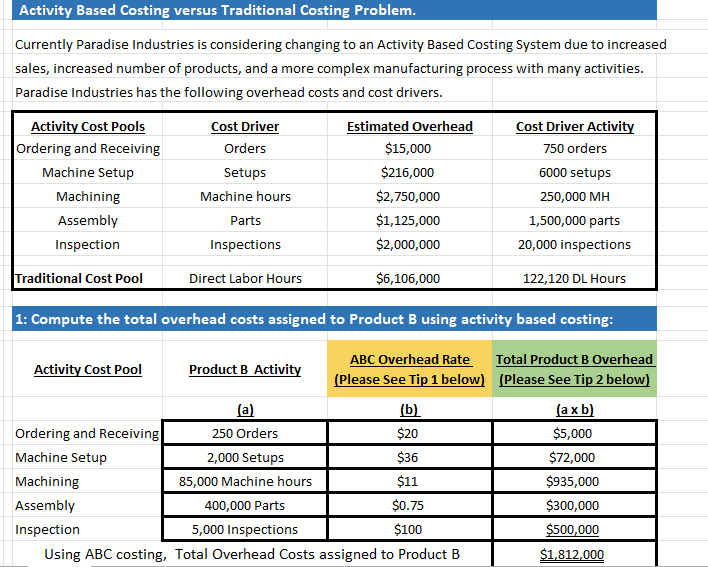Click the '5,000 Inspections' cell

245,529
